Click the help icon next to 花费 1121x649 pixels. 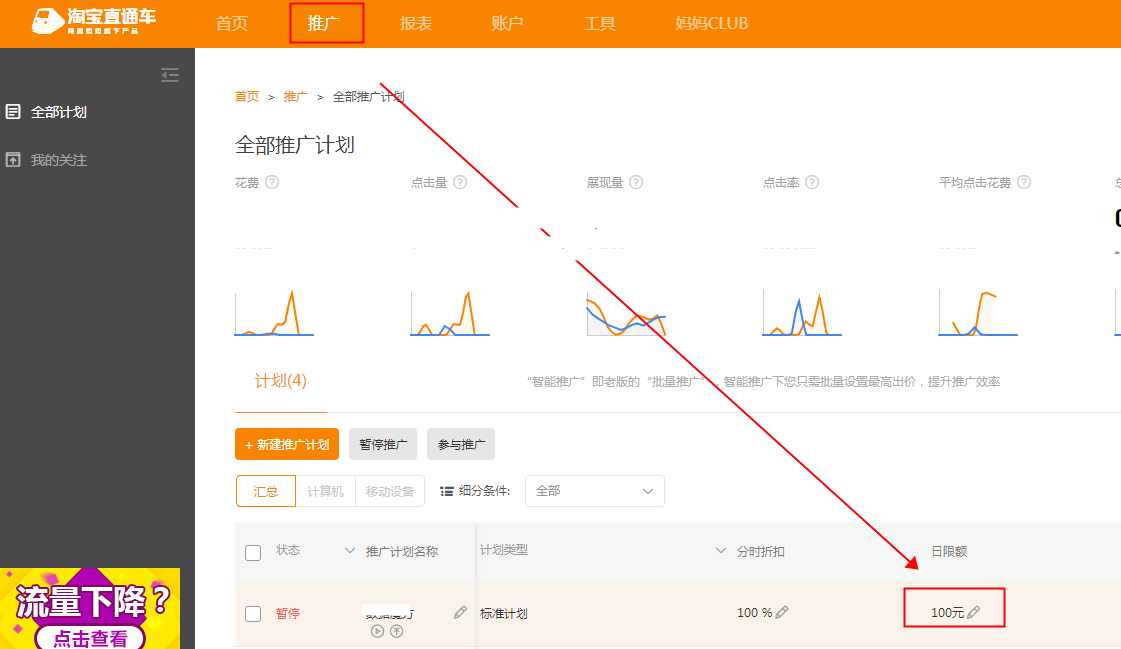pyautogui.click(x=272, y=183)
